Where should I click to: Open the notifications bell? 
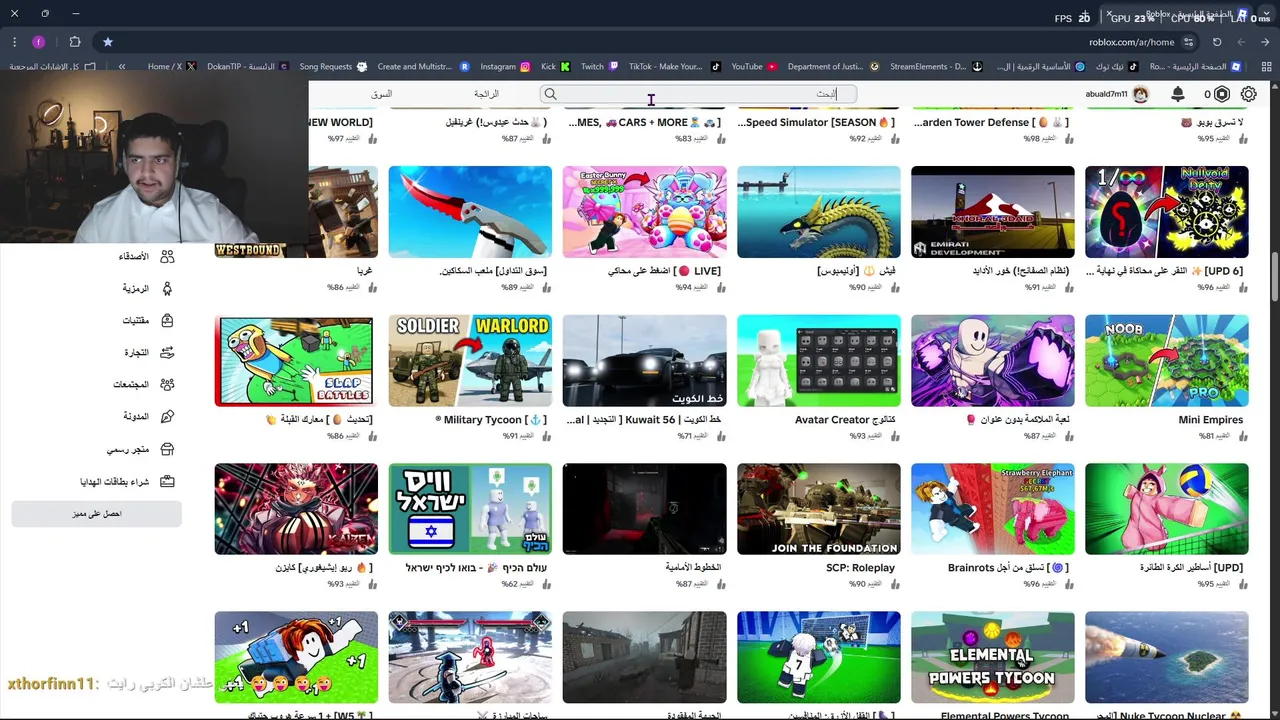pos(1178,94)
